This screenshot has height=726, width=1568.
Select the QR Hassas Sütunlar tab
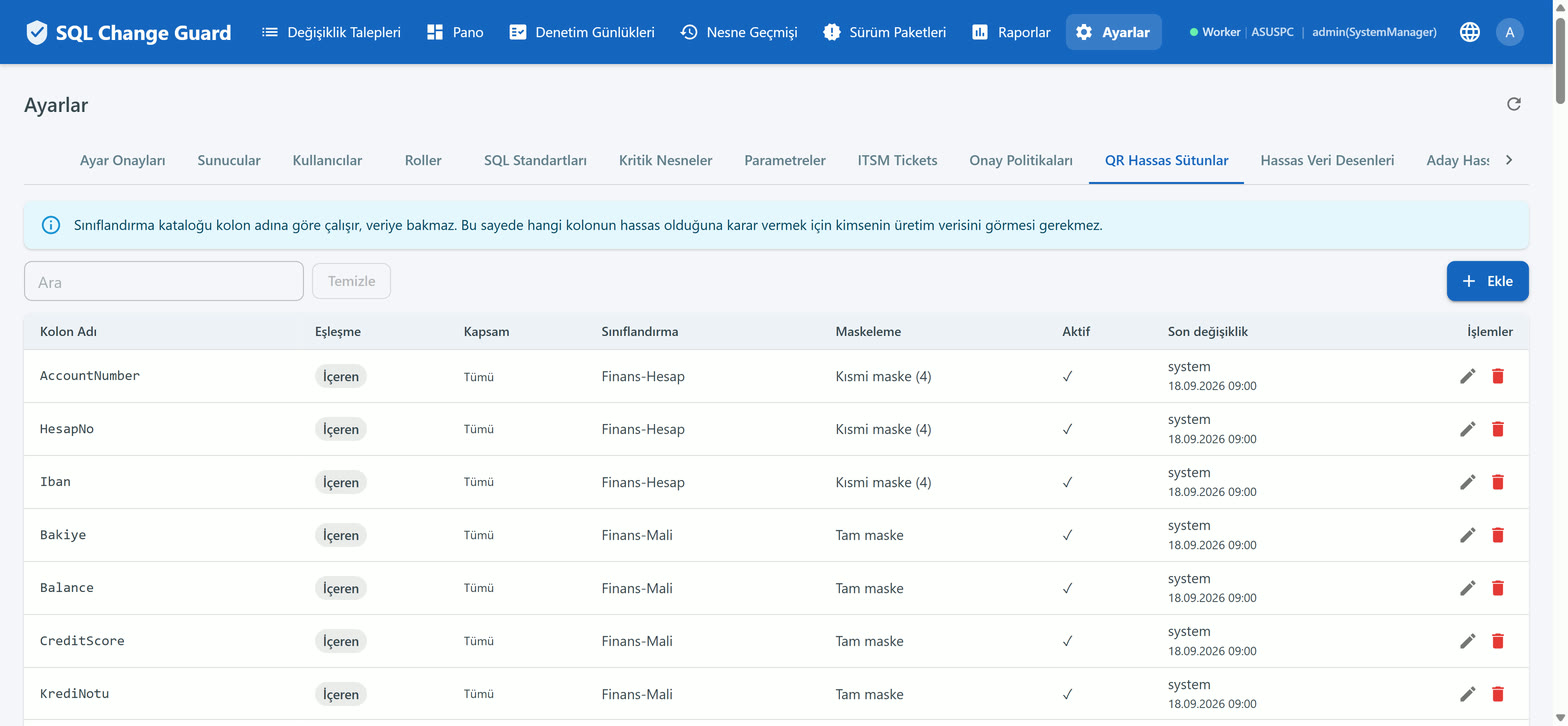point(1166,160)
